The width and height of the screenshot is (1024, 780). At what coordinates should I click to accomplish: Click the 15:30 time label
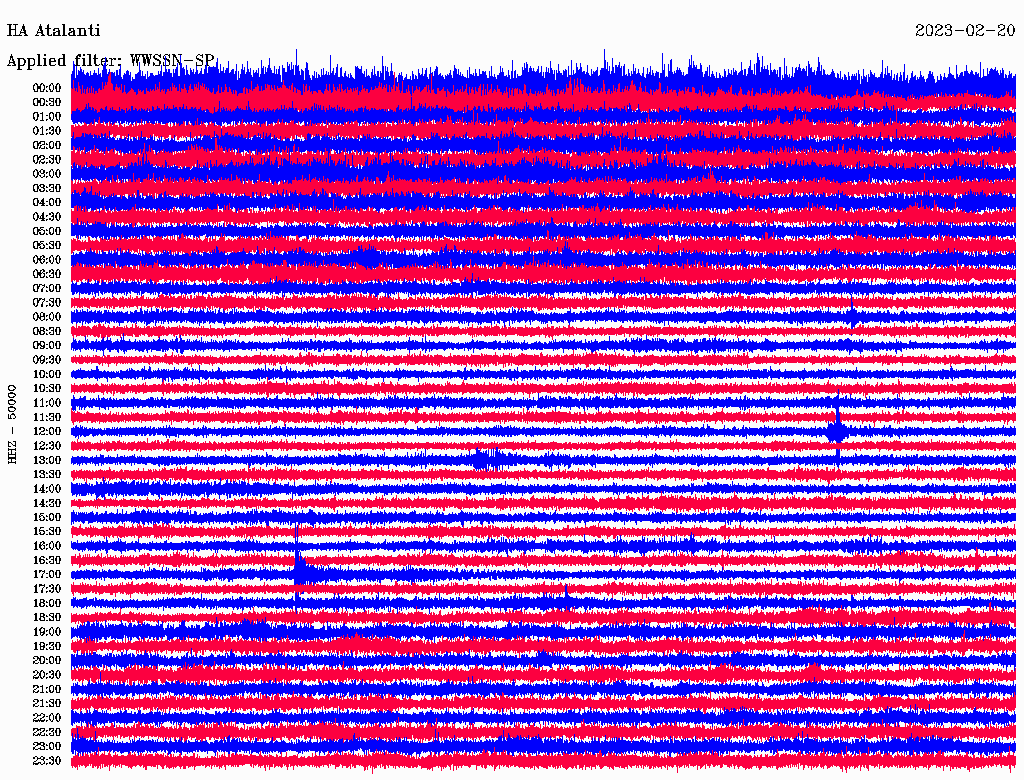pyautogui.click(x=47, y=532)
